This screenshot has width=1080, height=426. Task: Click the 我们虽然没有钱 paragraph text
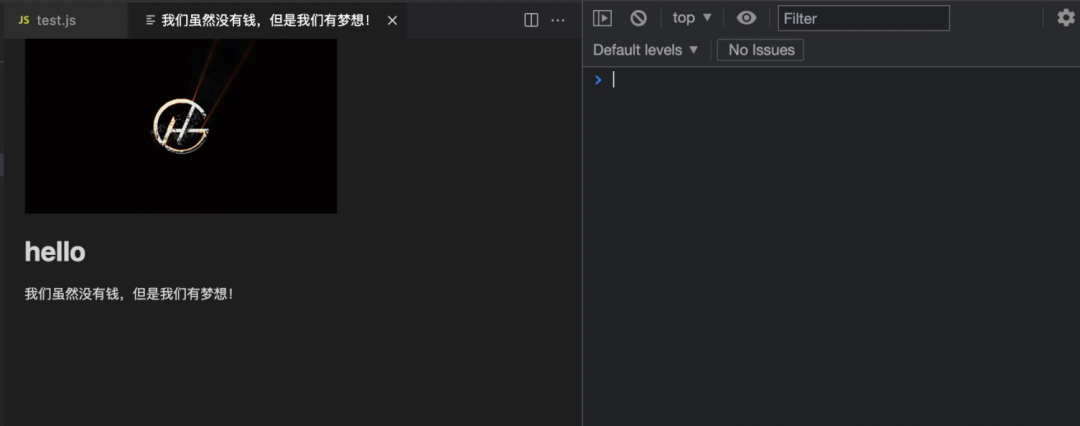pyautogui.click(x=129, y=294)
